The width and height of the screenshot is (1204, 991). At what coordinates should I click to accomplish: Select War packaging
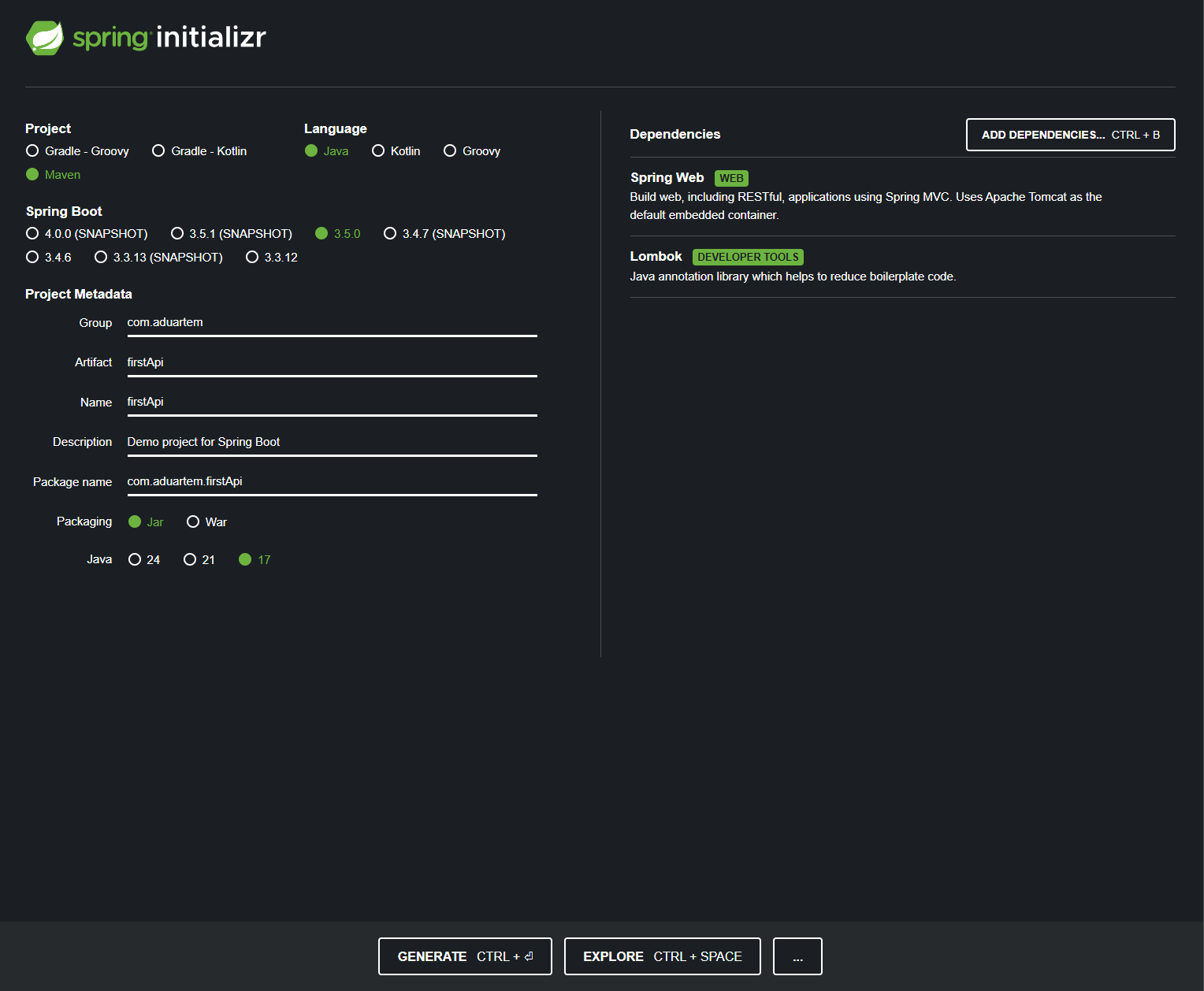click(206, 522)
